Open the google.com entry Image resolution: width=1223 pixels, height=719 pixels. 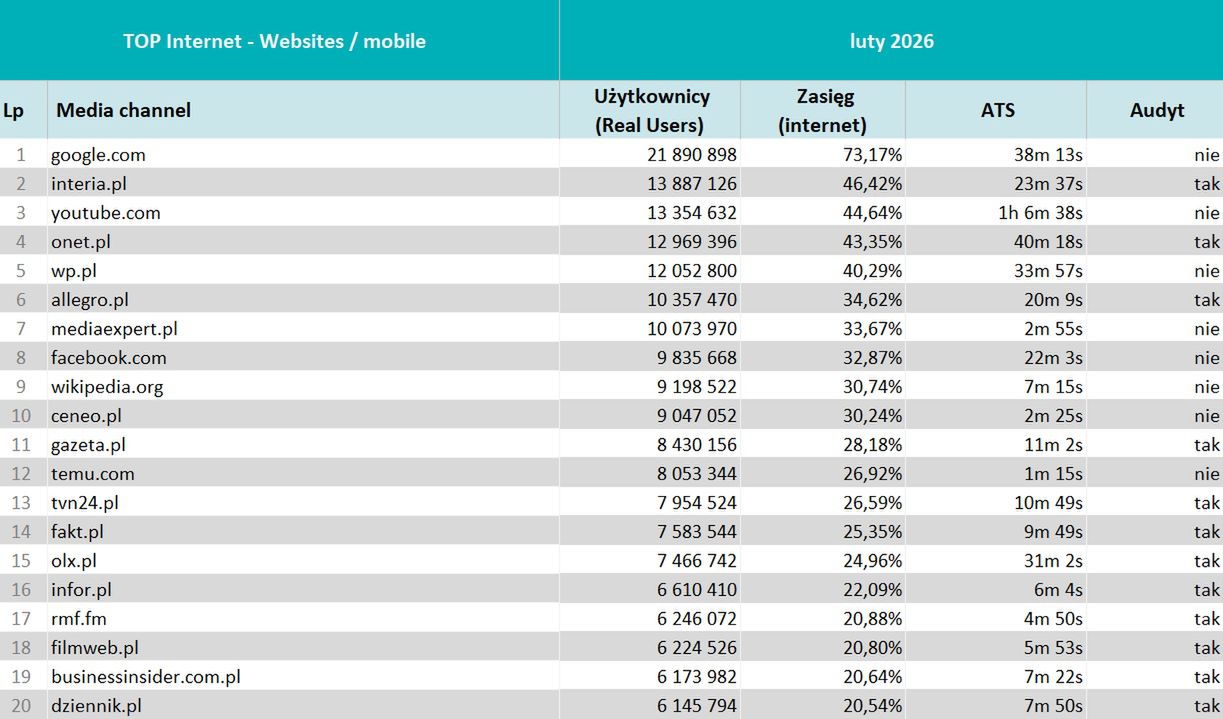point(98,155)
